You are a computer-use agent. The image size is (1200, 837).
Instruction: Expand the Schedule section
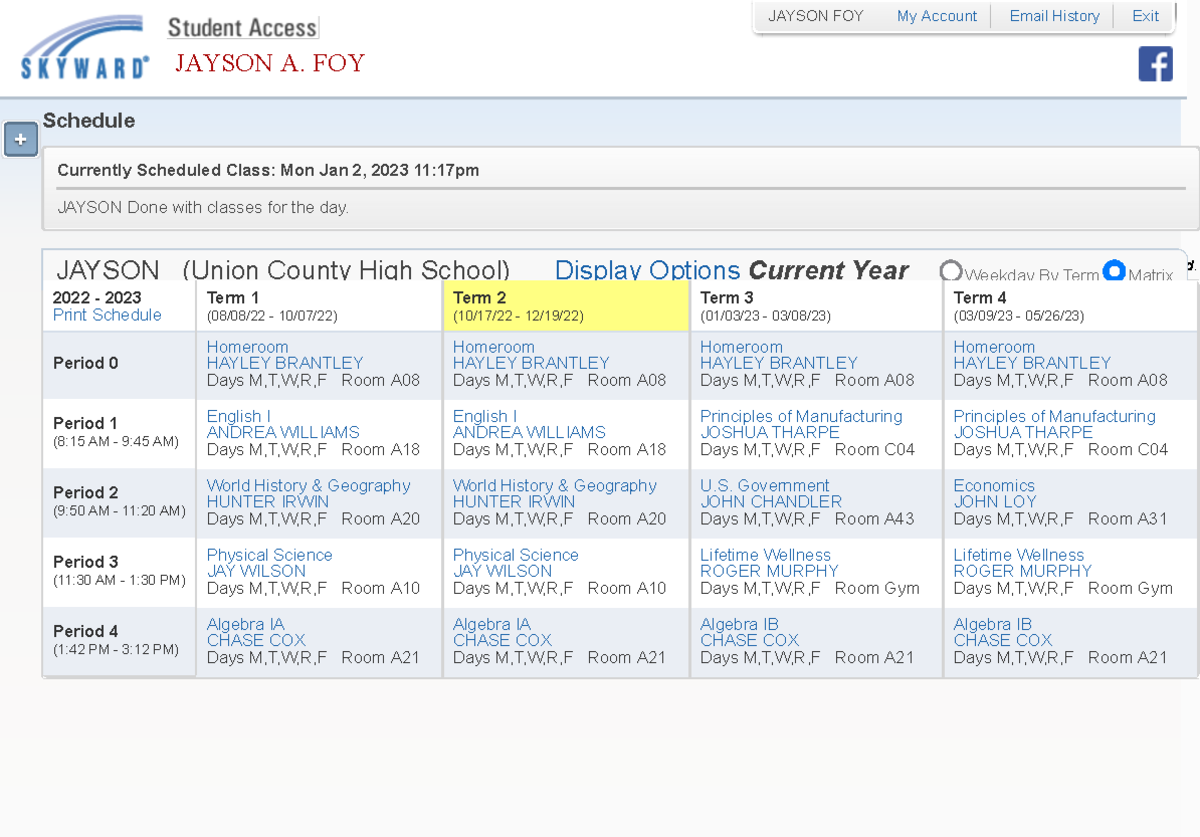[89, 121]
